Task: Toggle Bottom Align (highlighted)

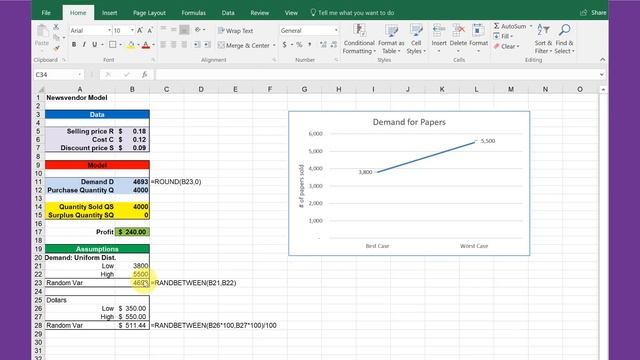Action: pos(184,29)
